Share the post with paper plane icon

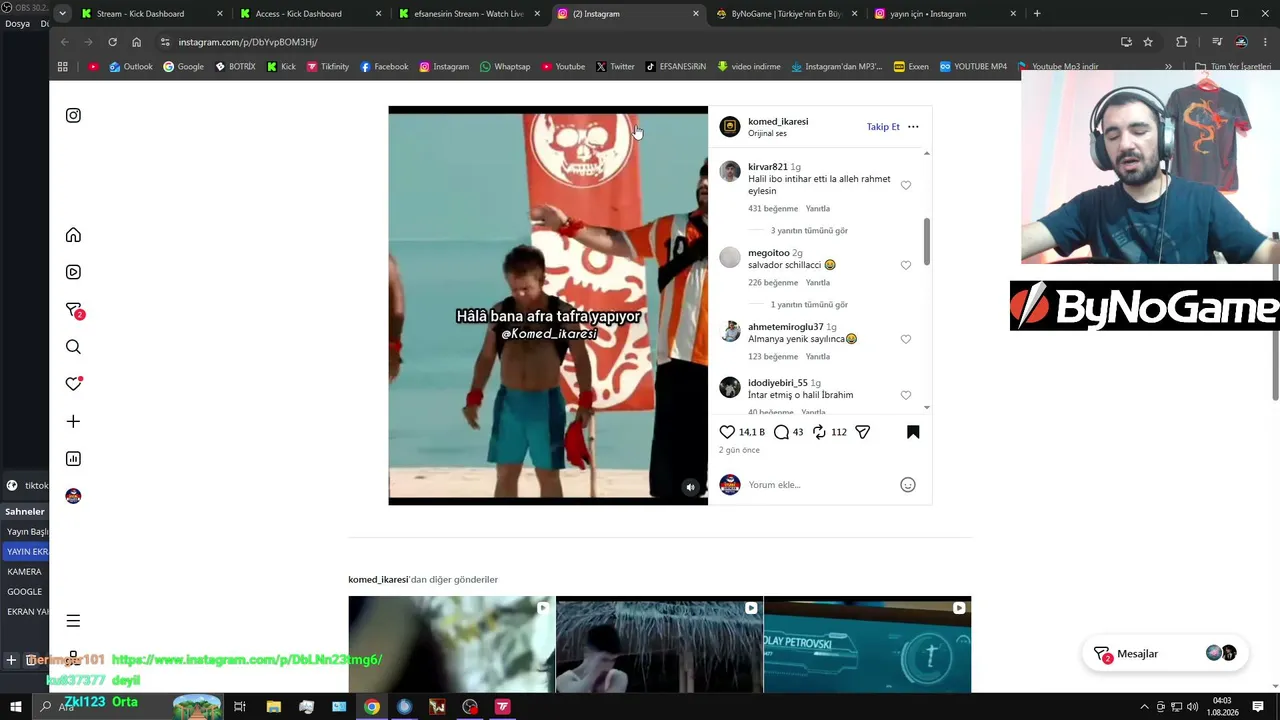tap(863, 432)
